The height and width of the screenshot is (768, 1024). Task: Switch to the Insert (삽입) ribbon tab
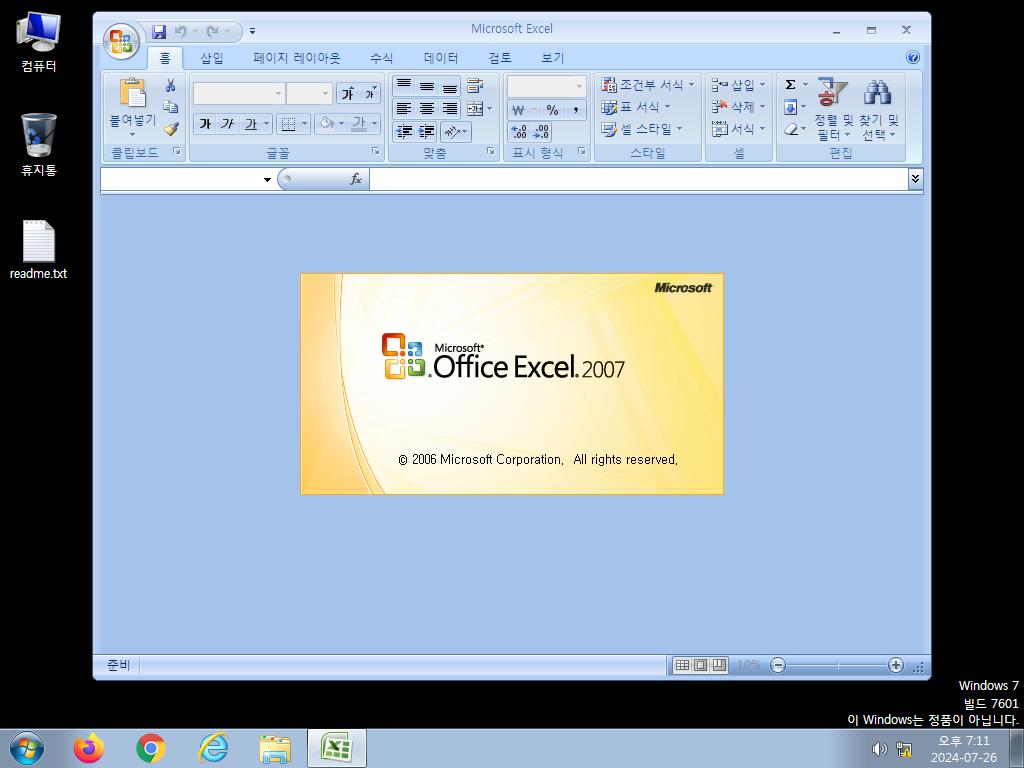(212, 58)
